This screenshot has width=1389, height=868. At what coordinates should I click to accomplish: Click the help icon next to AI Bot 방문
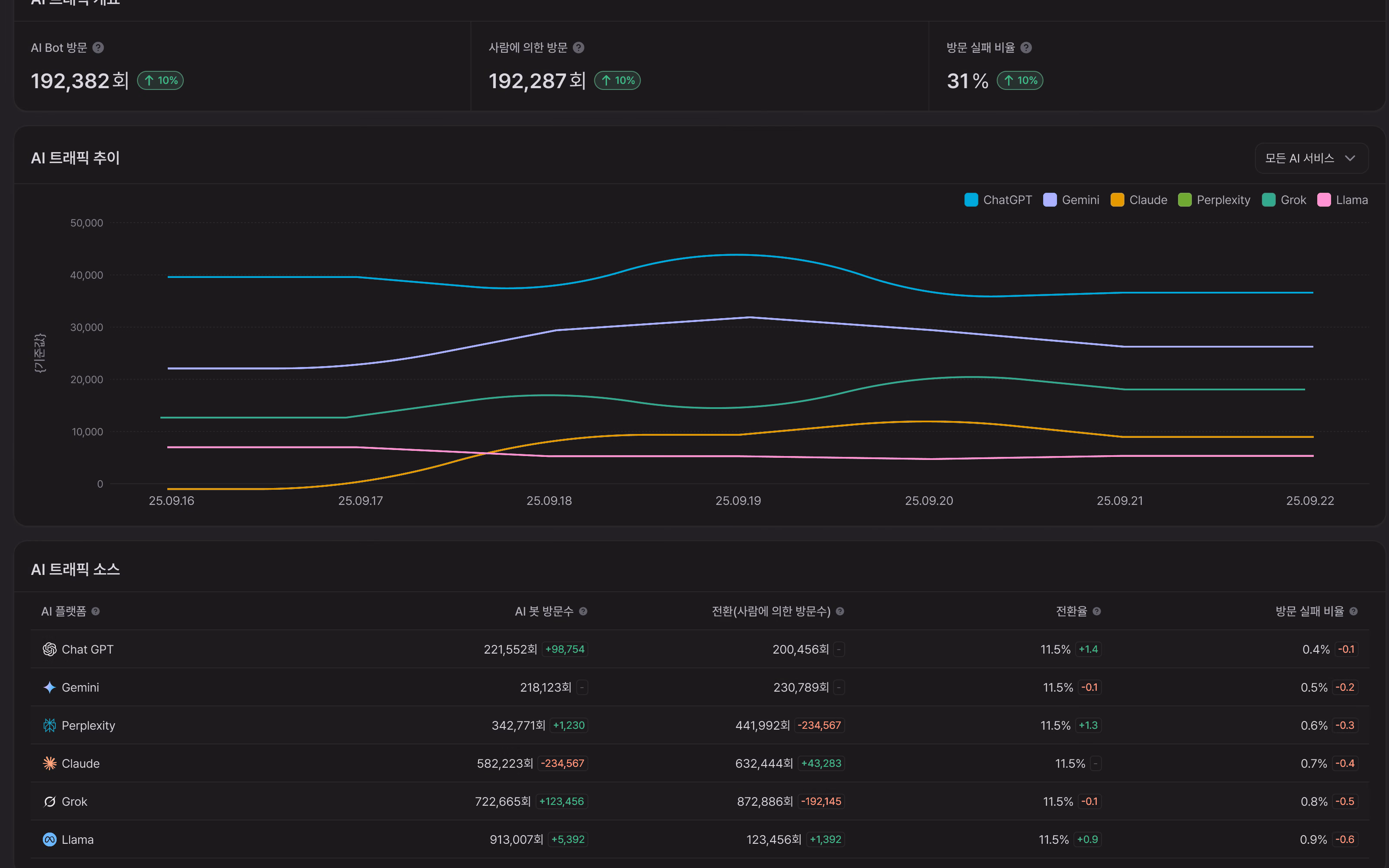(x=98, y=48)
